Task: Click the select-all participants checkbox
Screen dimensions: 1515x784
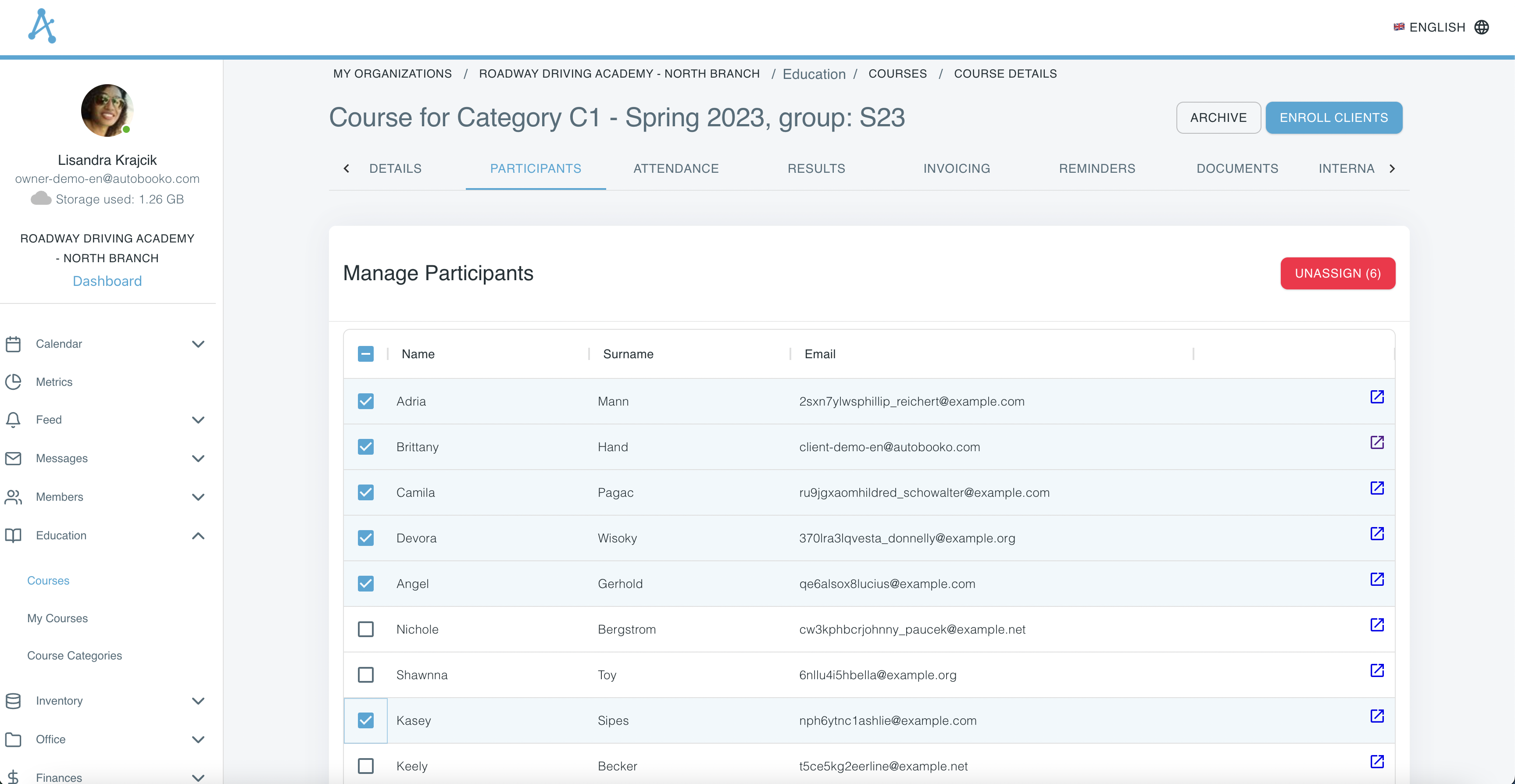Action: click(x=366, y=353)
